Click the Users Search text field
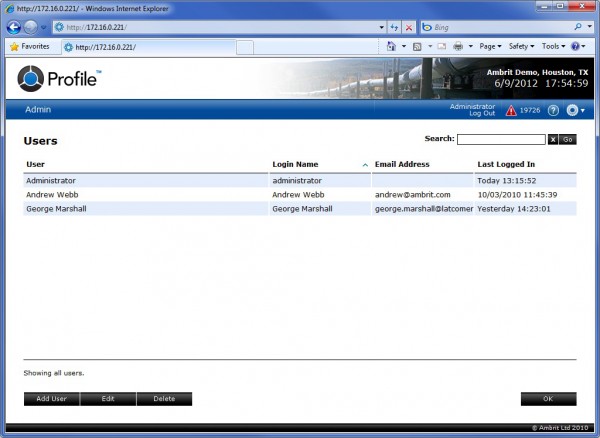The height and width of the screenshot is (438, 600). point(501,139)
